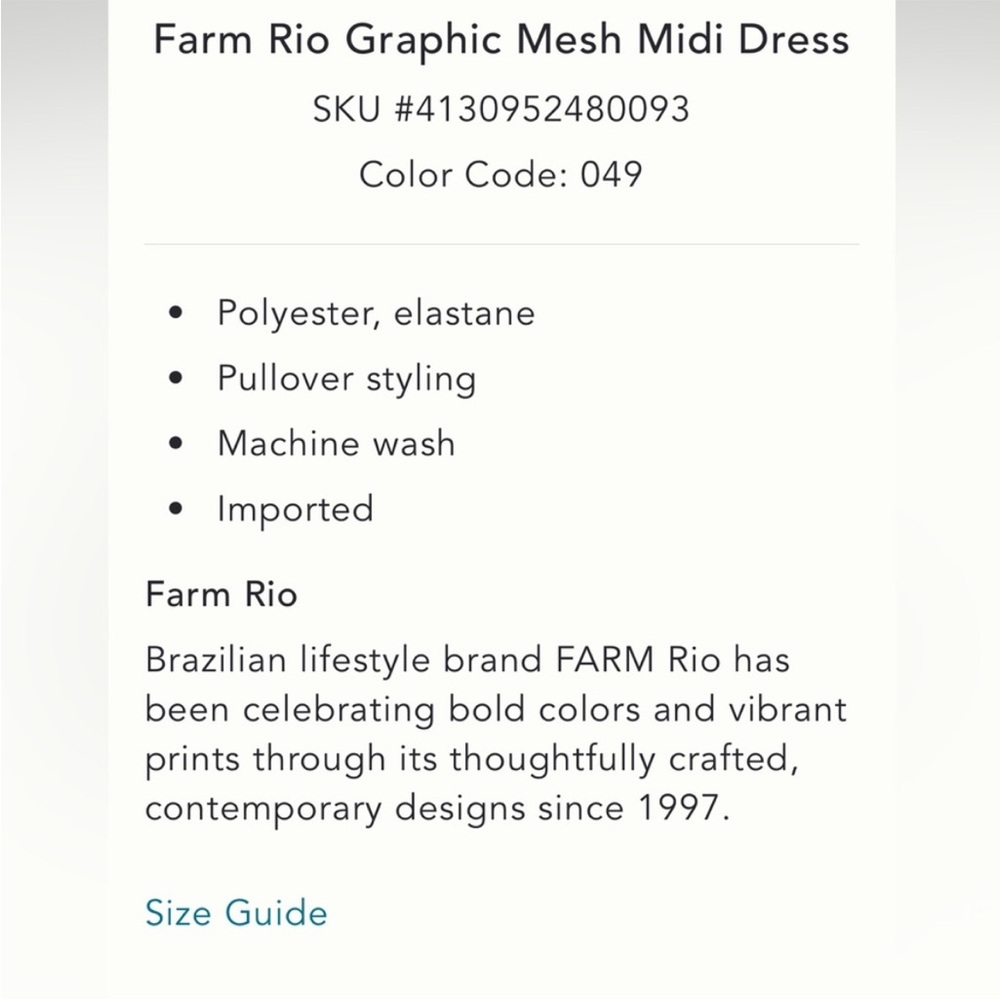Open the Size Guide link

click(x=236, y=913)
